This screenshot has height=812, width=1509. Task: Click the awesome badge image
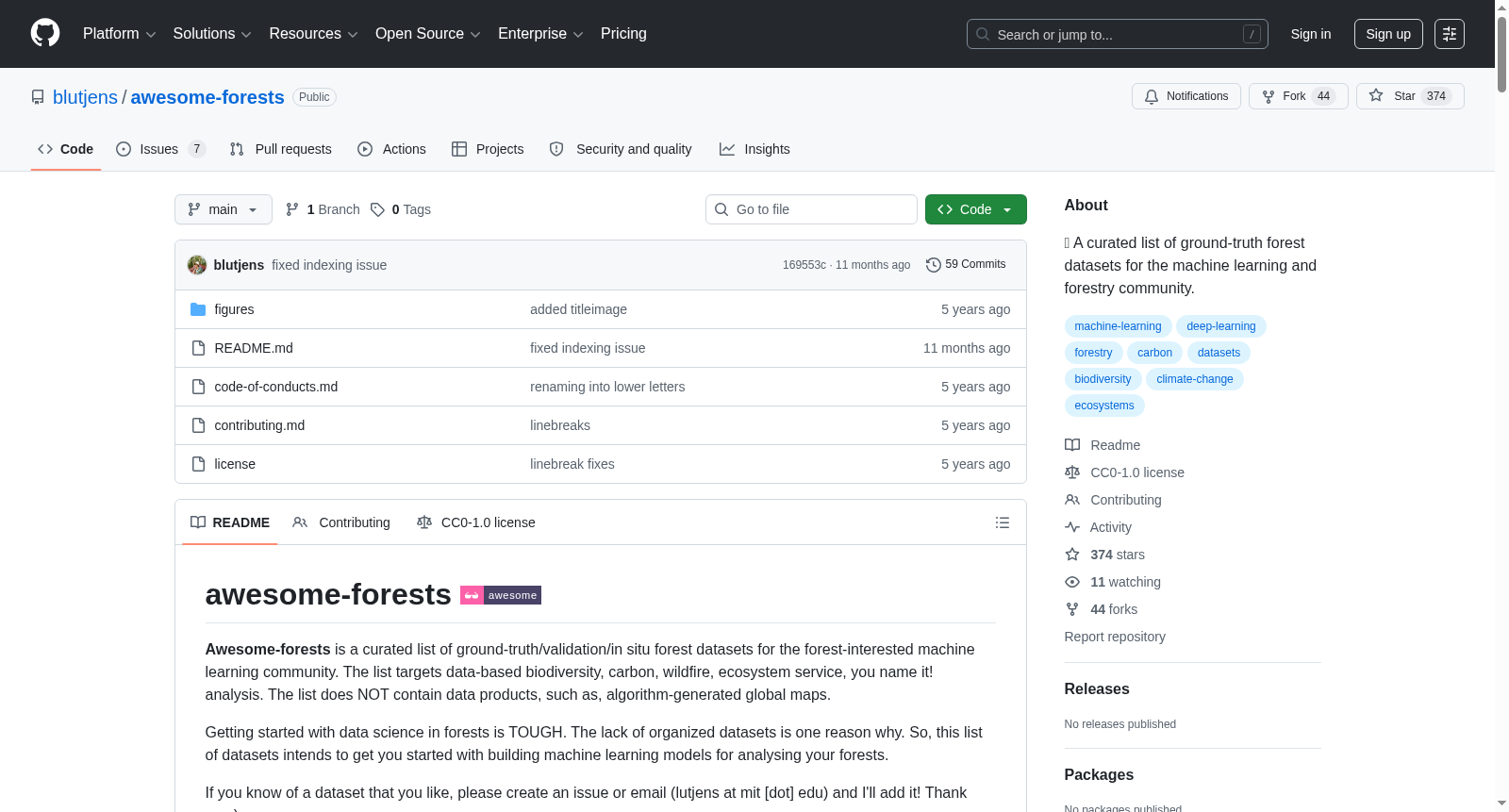pos(501,595)
